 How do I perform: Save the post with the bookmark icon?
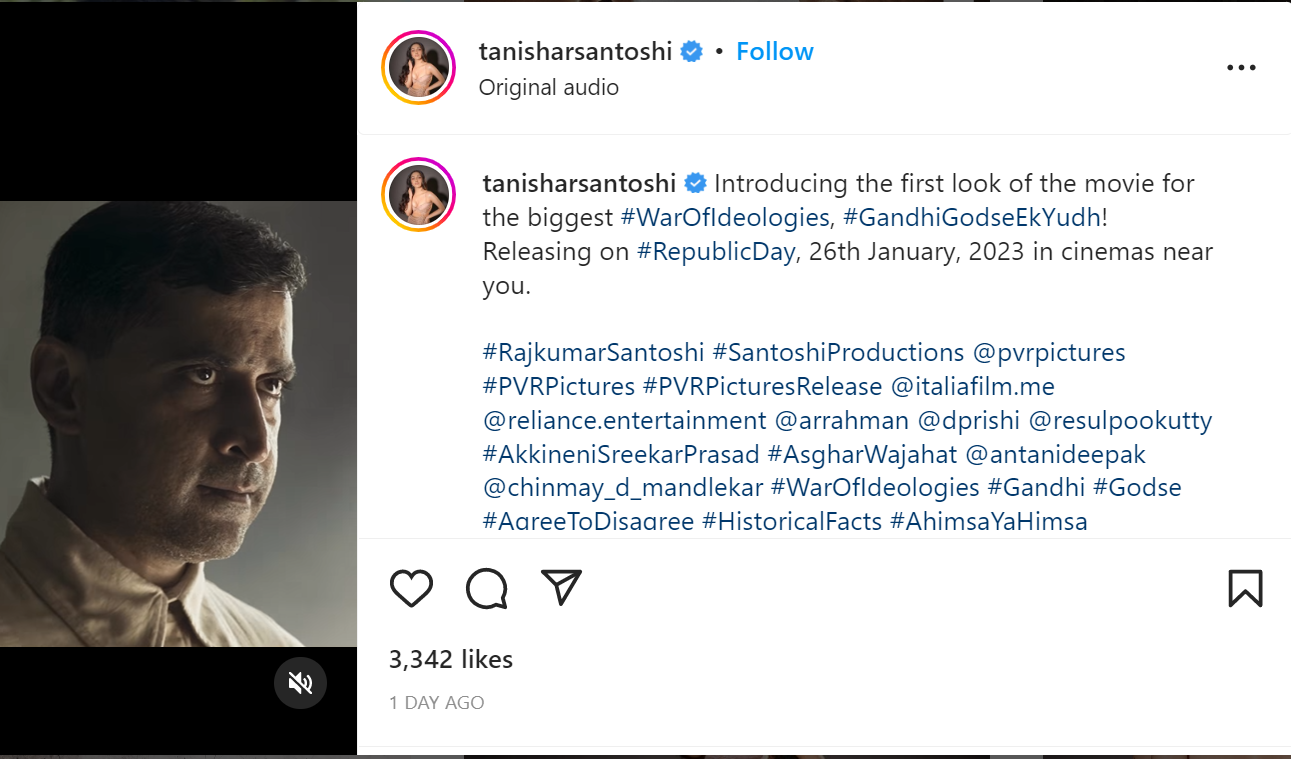(1245, 589)
